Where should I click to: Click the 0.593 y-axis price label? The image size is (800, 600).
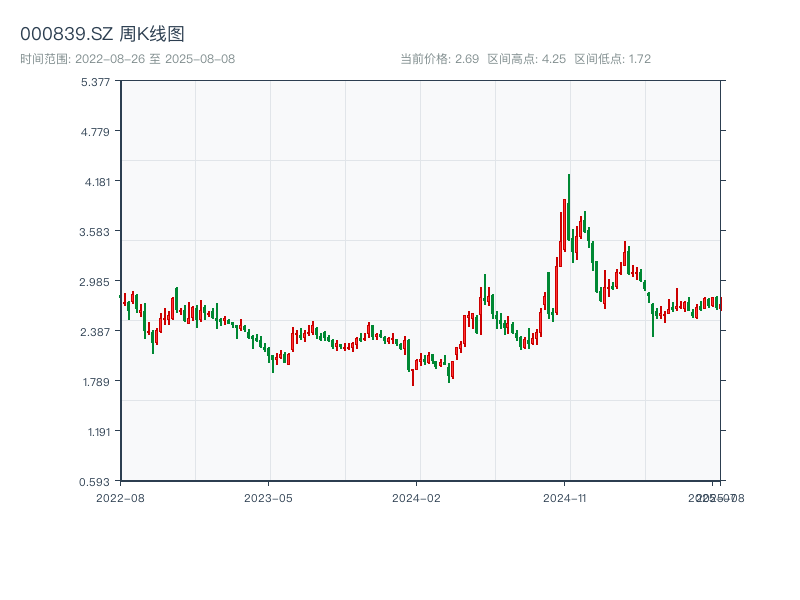[x=96, y=481]
